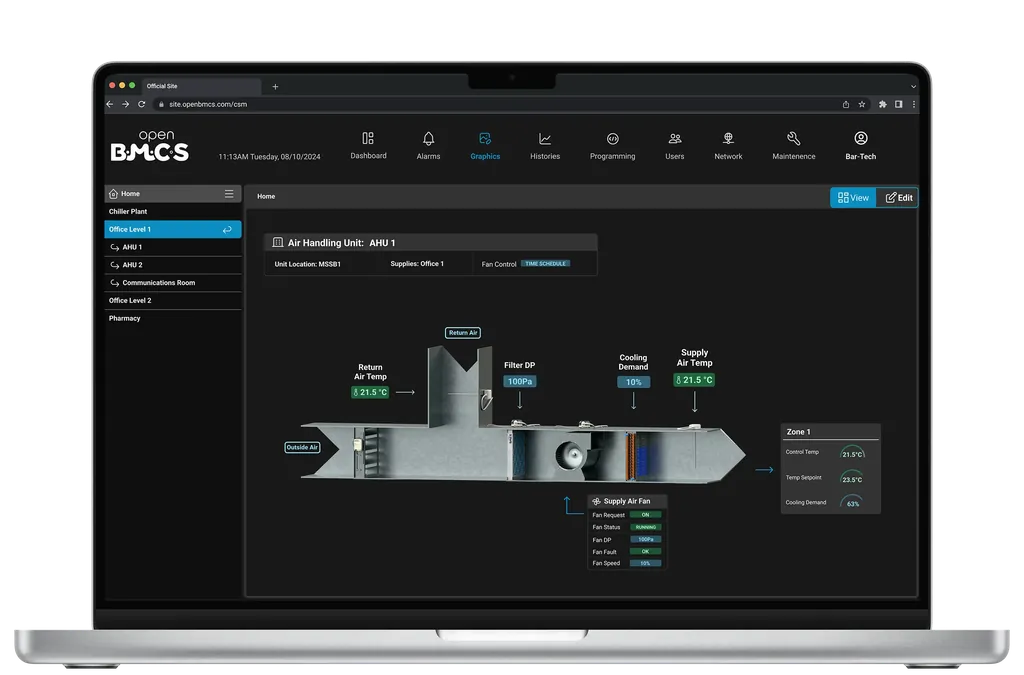
Task: Switch to View mode
Action: pos(853,198)
